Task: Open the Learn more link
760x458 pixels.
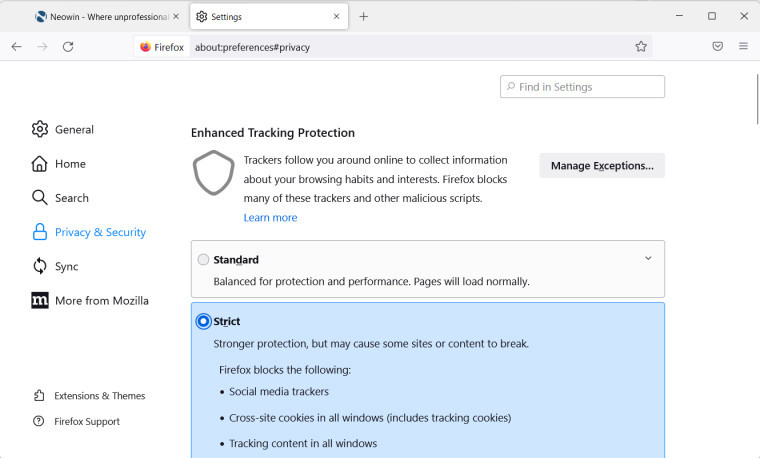Action: [x=270, y=217]
